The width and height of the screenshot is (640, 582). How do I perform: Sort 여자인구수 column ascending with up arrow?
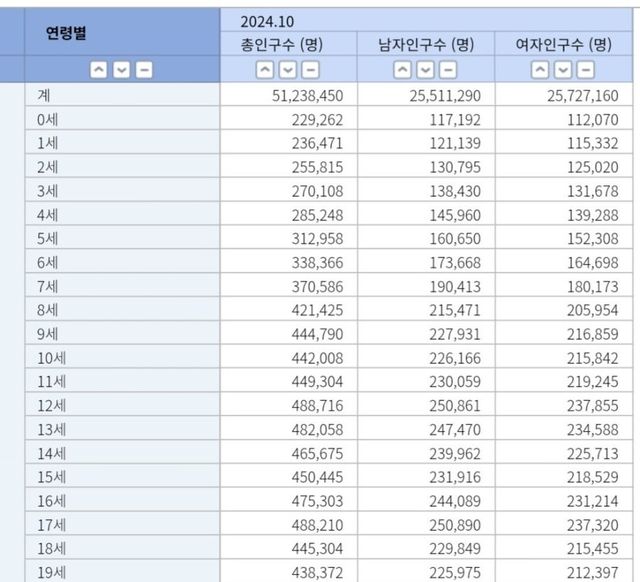pos(540,70)
